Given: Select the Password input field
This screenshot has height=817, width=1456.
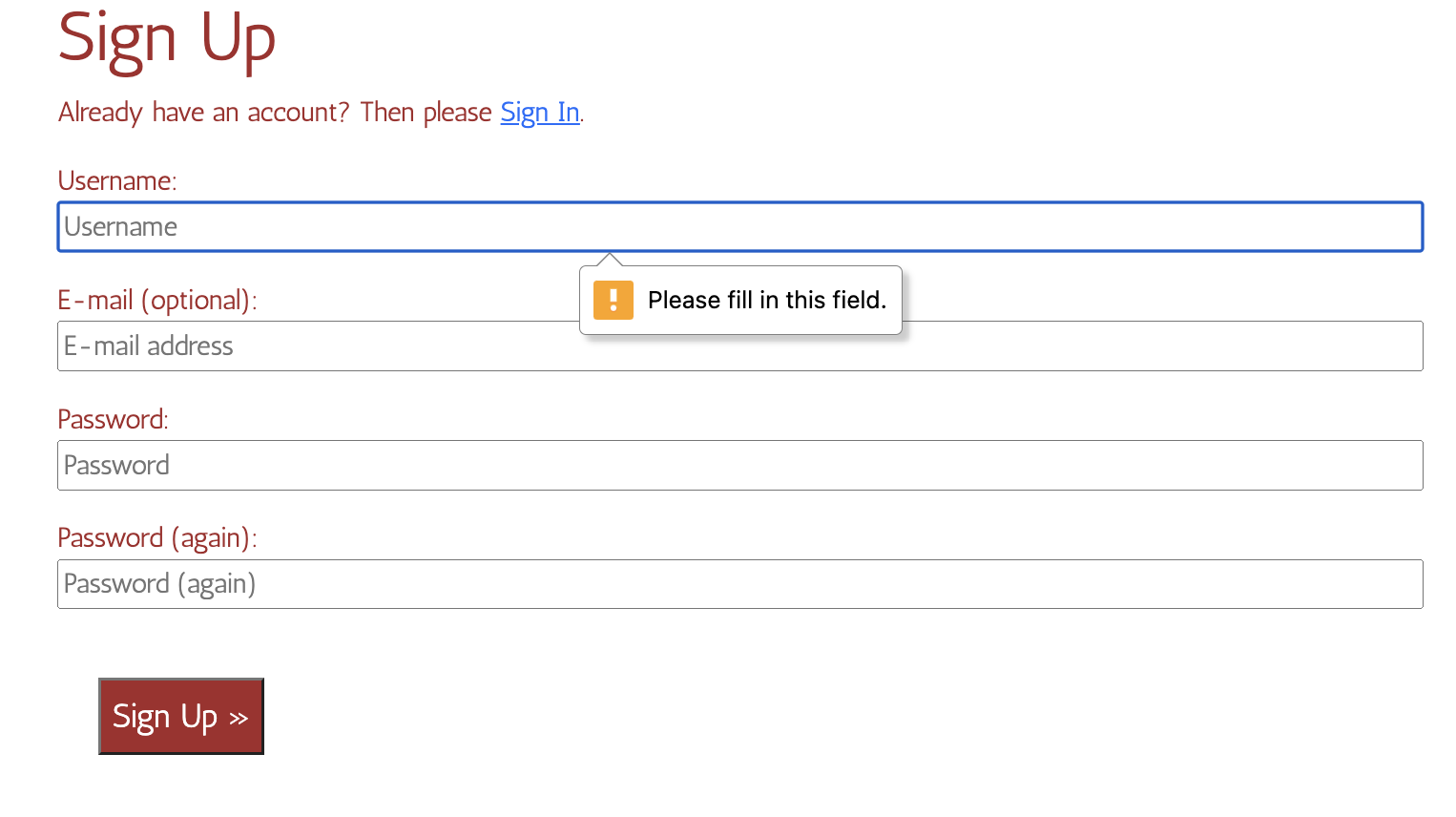Looking at the screenshot, I should click(739, 466).
